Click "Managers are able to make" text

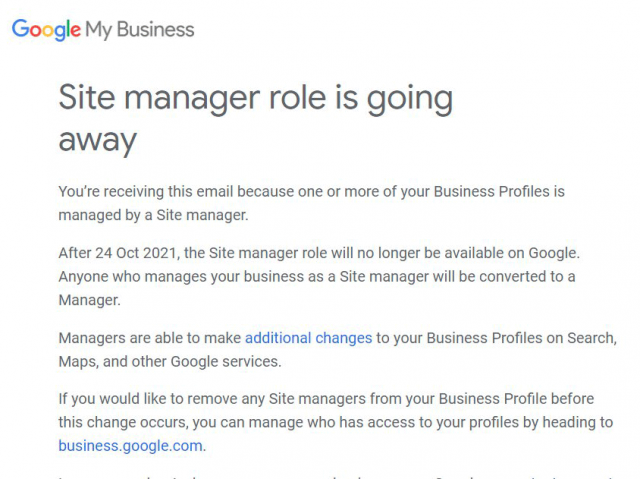point(149,338)
